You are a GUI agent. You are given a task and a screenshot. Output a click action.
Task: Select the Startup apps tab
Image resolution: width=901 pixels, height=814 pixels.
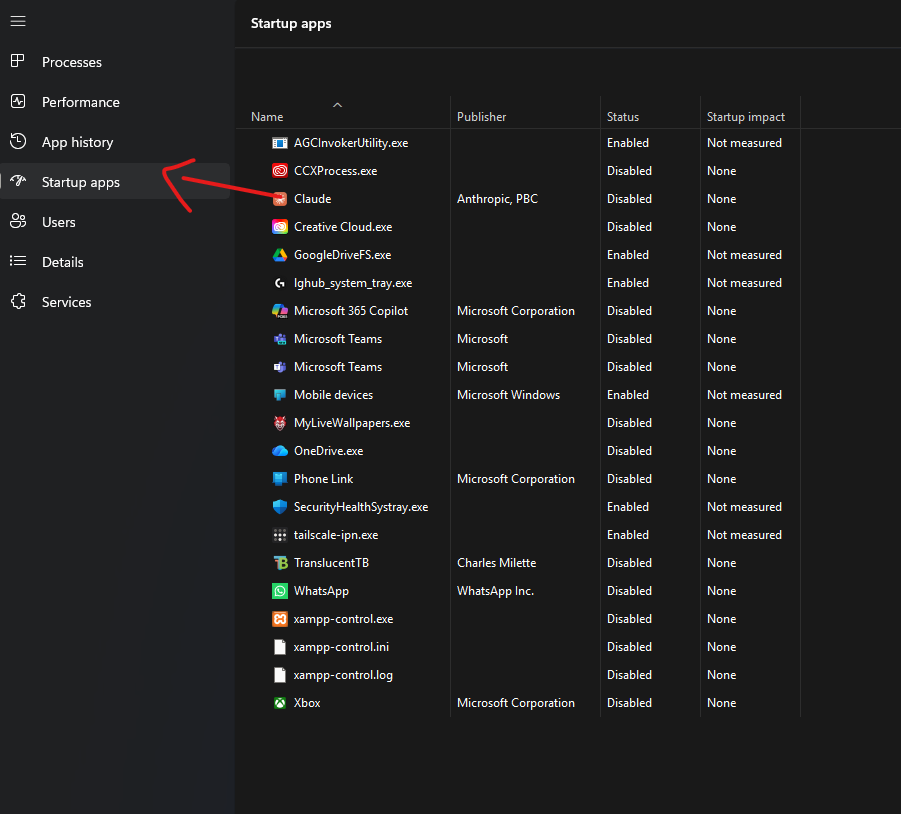click(x=115, y=182)
